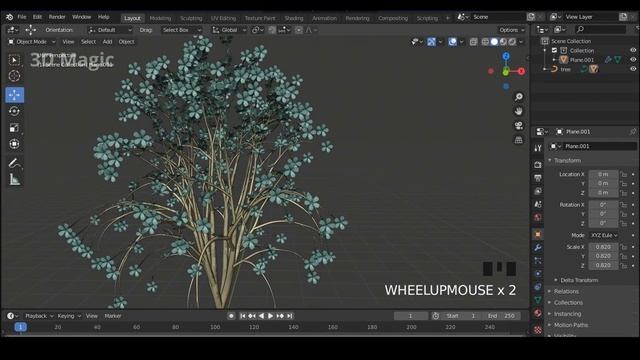640x360 pixels.
Task: Switch to the UV Editing workspace tab
Action: 223,18
